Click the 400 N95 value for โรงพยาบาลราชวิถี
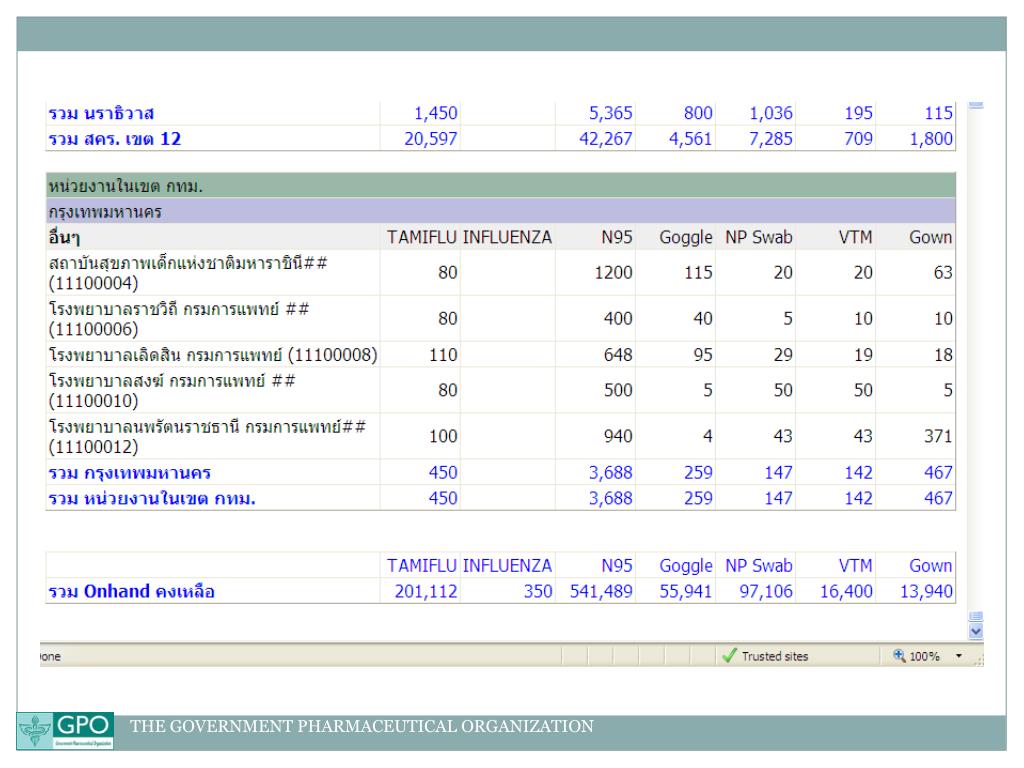1024x768 pixels. [618, 319]
